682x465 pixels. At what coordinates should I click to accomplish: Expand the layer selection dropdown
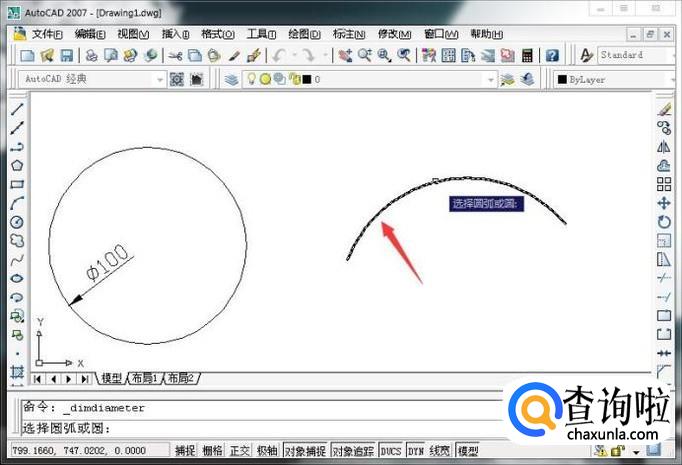coord(490,79)
